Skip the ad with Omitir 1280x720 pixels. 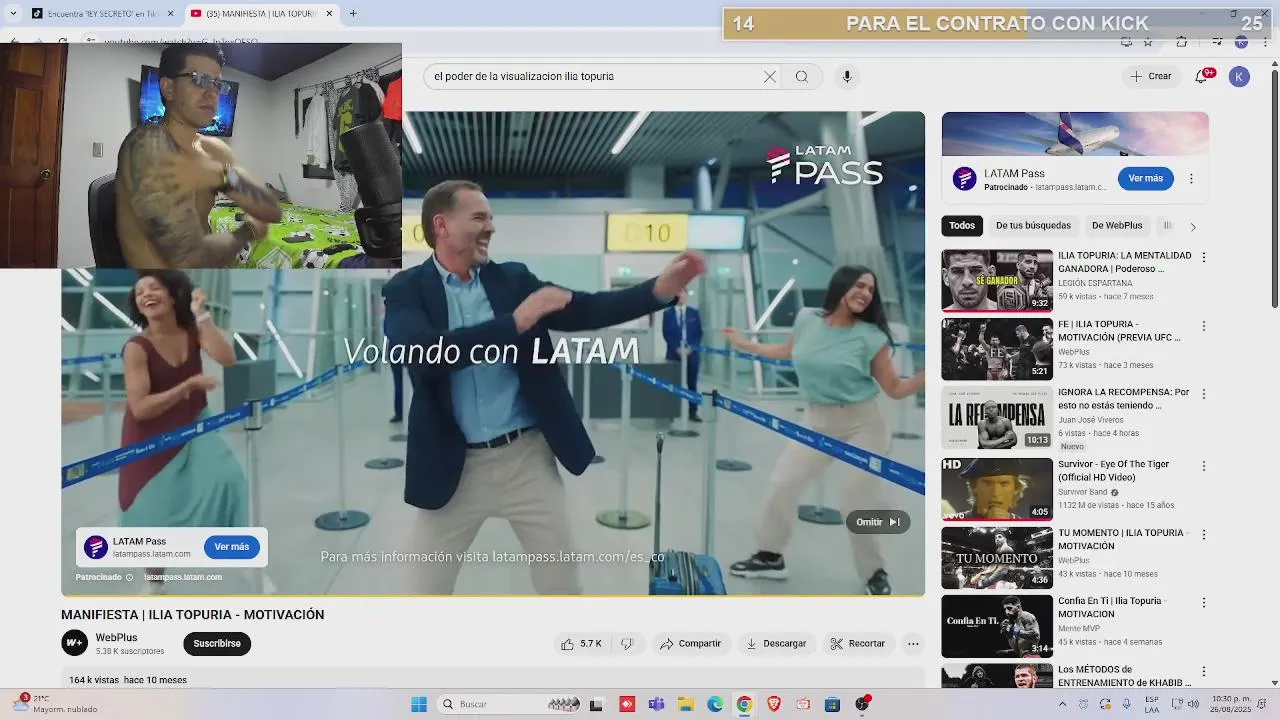(x=878, y=522)
